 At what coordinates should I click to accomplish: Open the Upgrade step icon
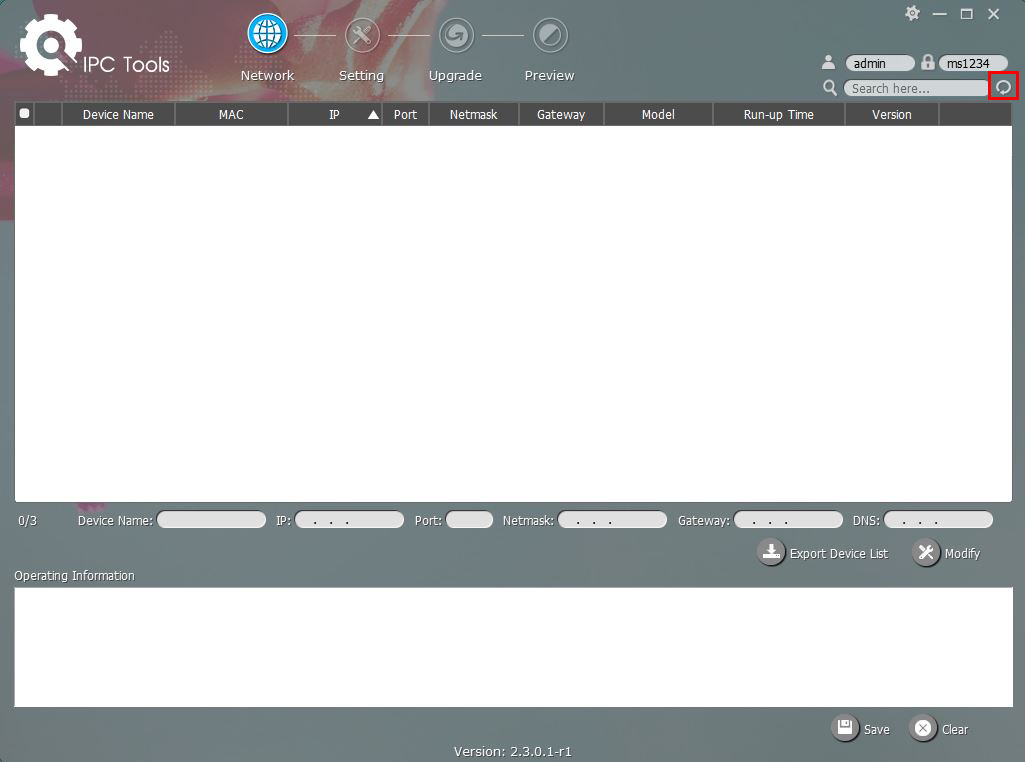(456, 36)
